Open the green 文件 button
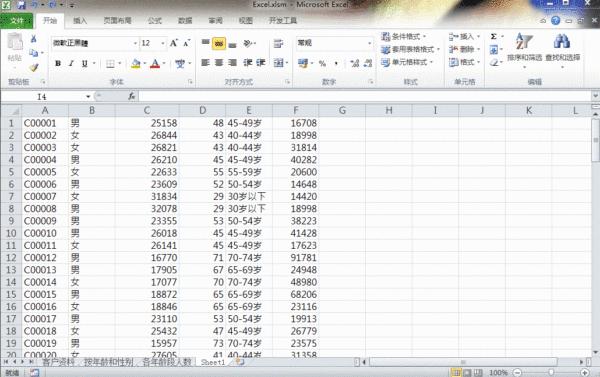600x377 pixels. click(16, 21)
